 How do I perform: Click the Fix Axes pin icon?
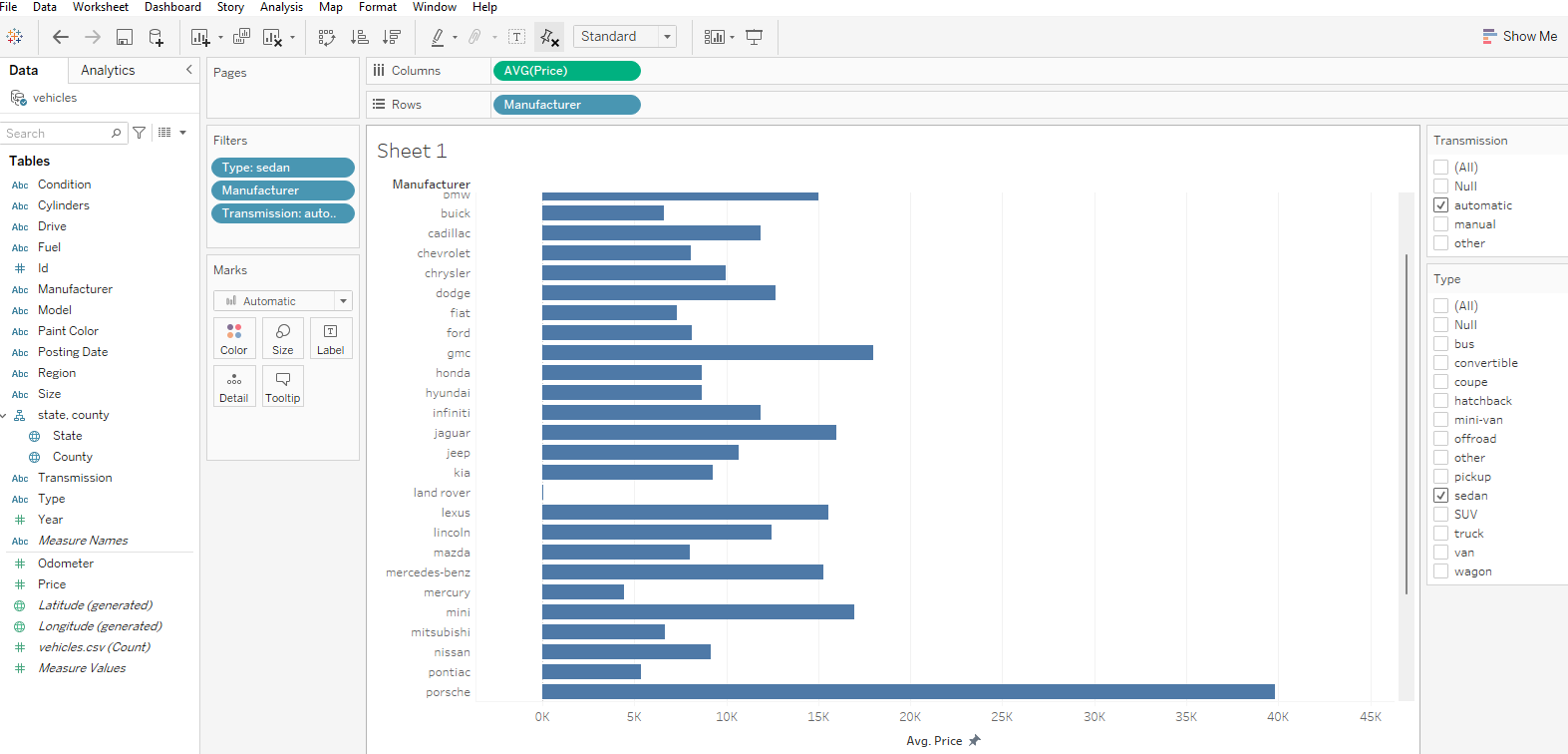coord(549,37)
